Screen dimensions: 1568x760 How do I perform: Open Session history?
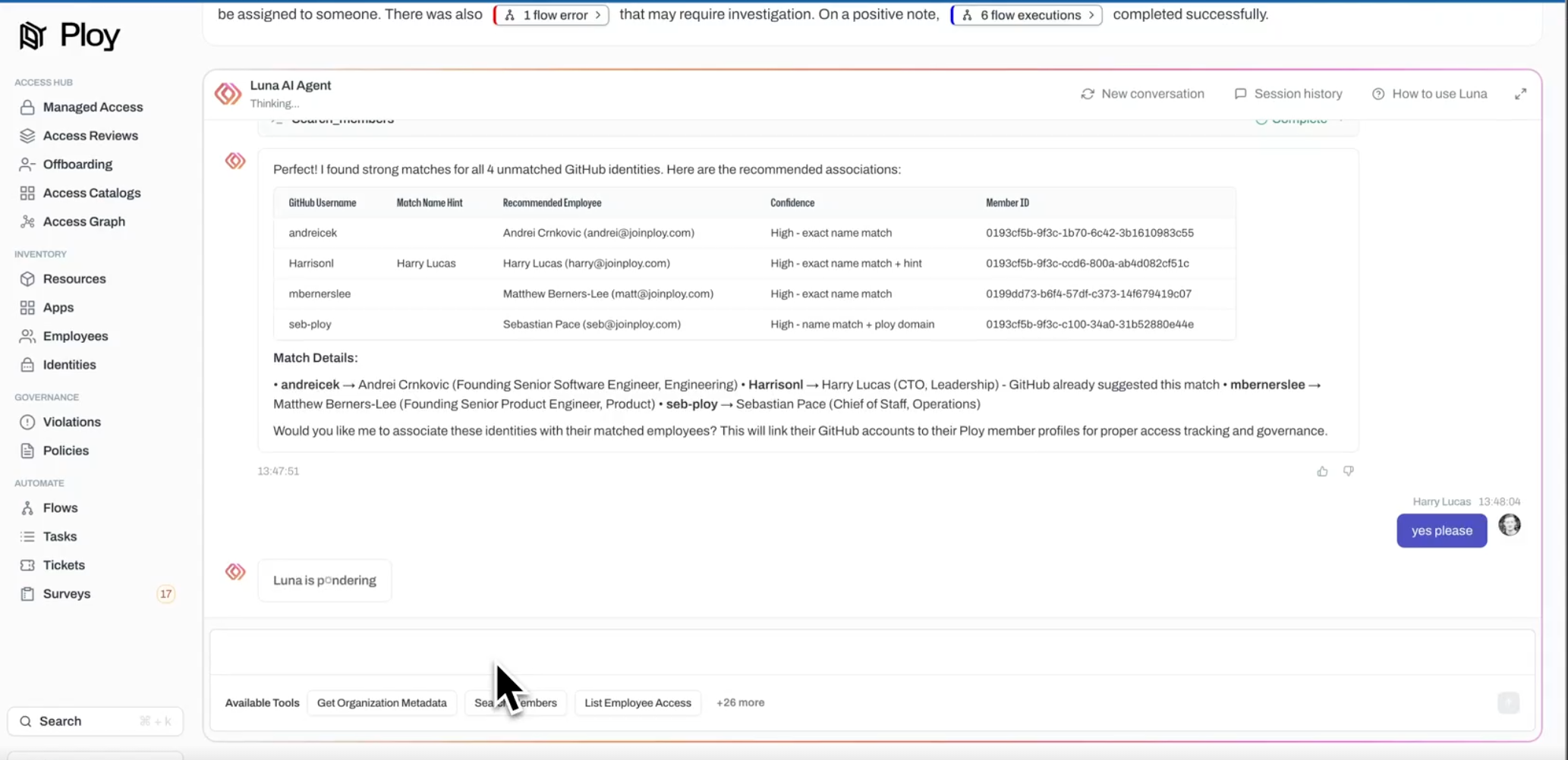click(x=1288, y=94)
